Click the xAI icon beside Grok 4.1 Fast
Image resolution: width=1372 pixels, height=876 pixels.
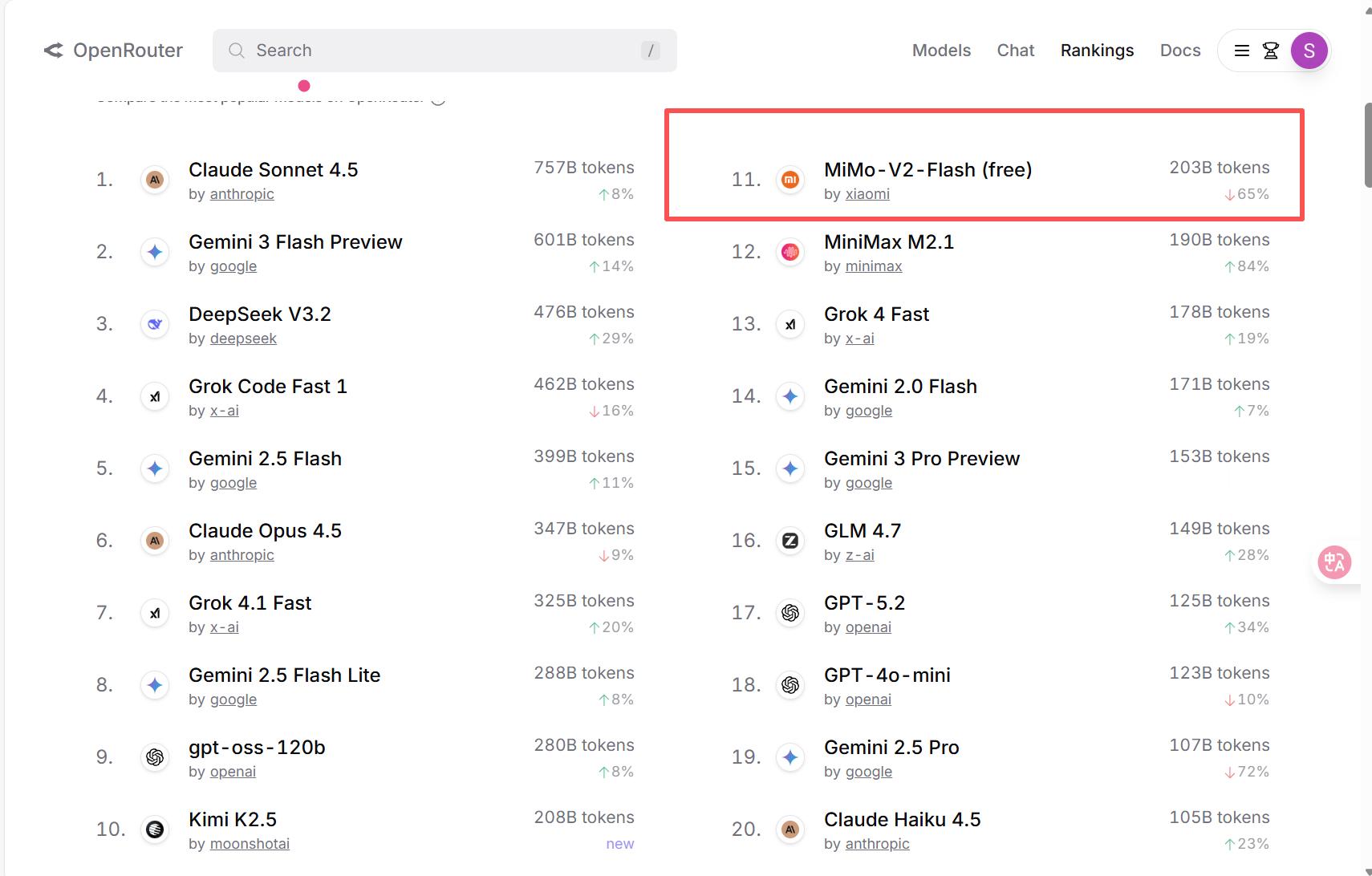coord(155,613)
